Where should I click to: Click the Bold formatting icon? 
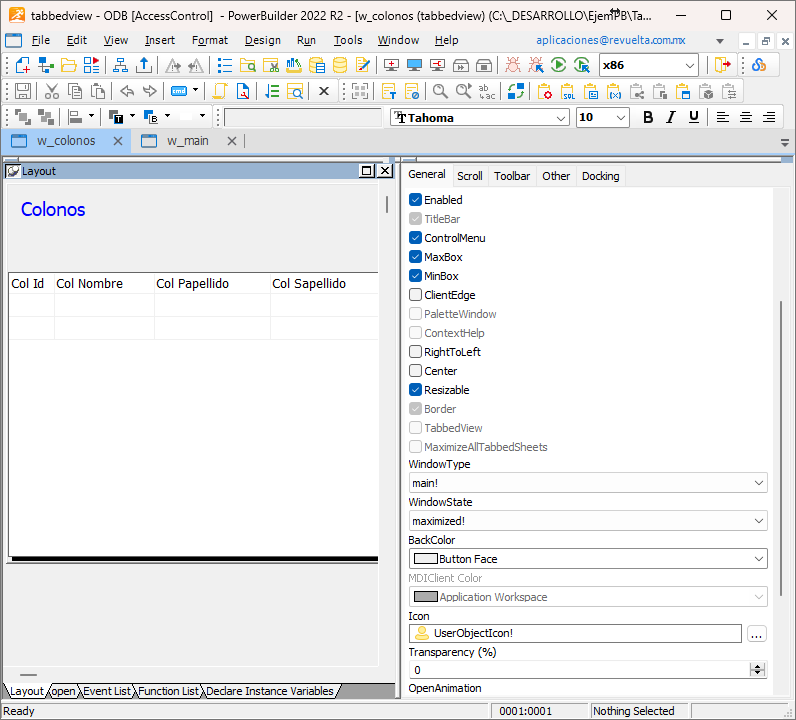coord(647,117)
